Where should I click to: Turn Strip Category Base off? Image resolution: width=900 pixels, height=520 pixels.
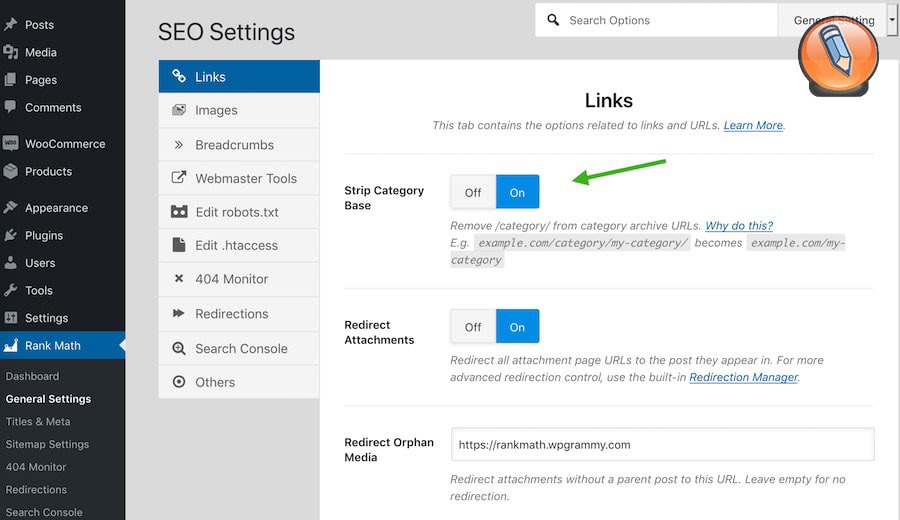click(x=473, y=192)
